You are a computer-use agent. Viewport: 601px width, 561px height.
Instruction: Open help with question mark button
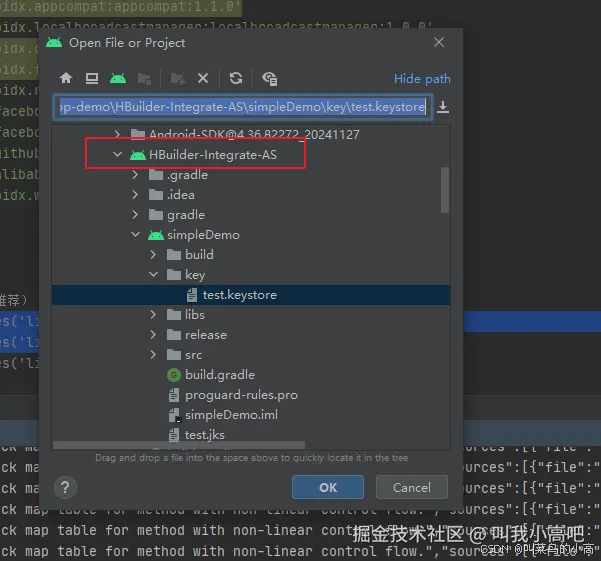(66, 487)
